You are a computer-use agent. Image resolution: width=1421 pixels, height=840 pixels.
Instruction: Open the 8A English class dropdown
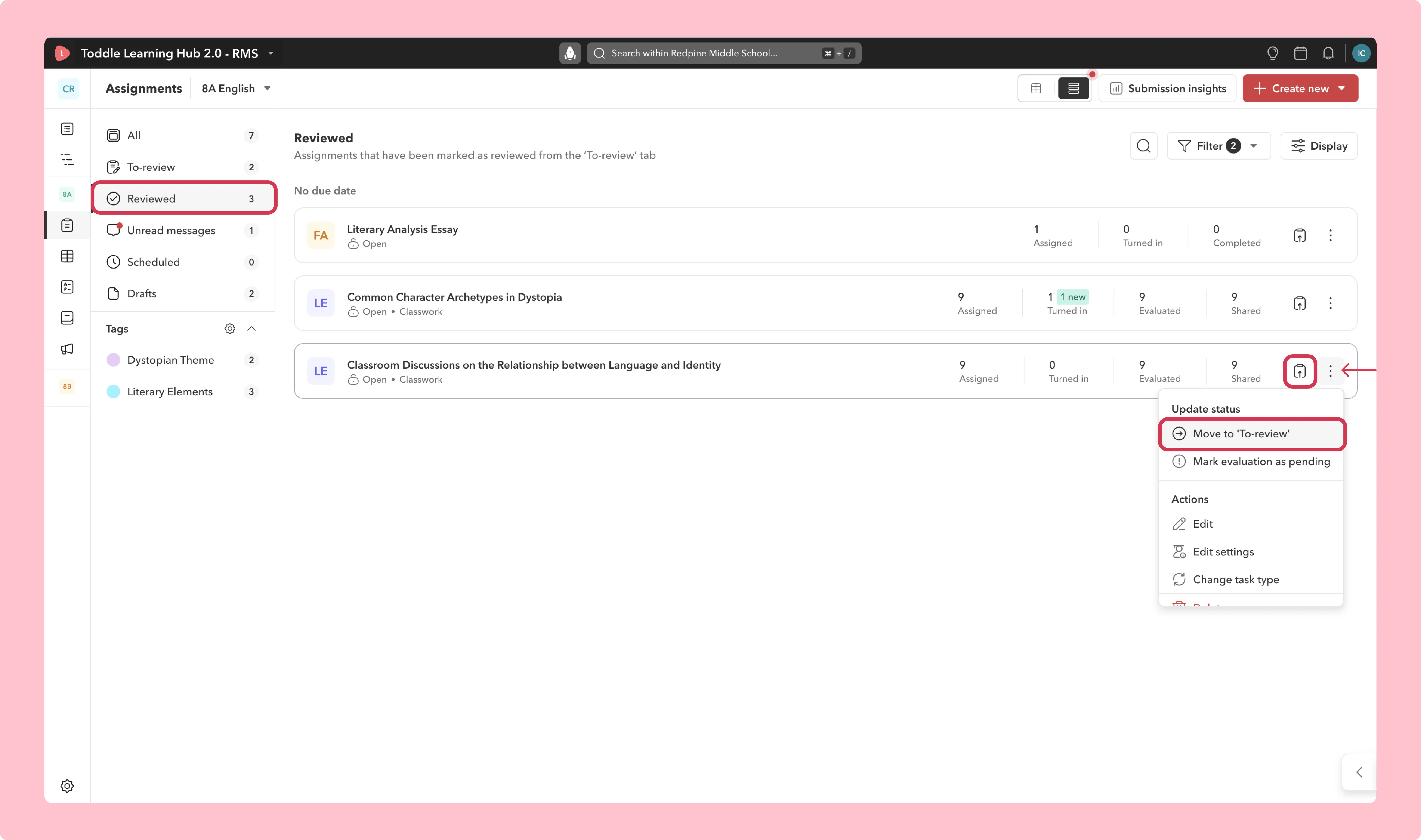pyautogui.click(x=237, y=88)
